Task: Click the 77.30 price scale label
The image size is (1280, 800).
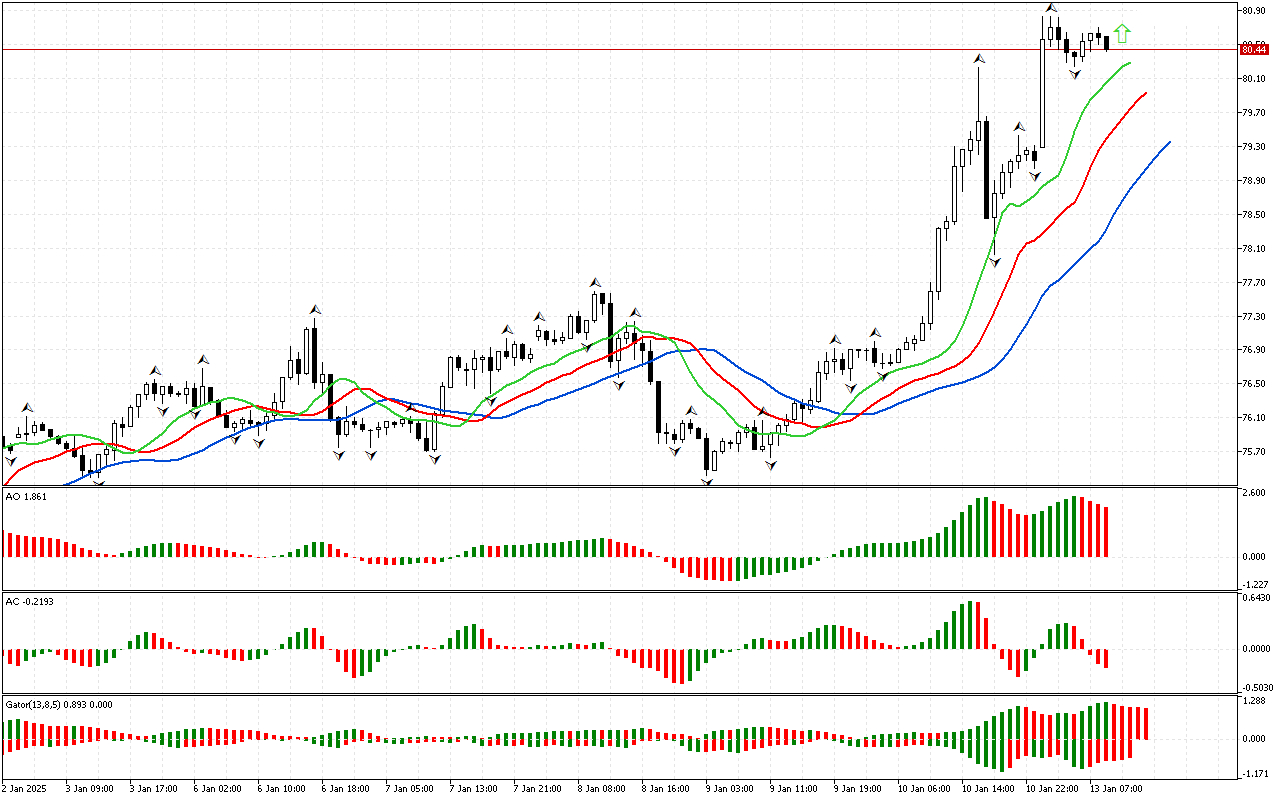Action: coord(1253,317)
